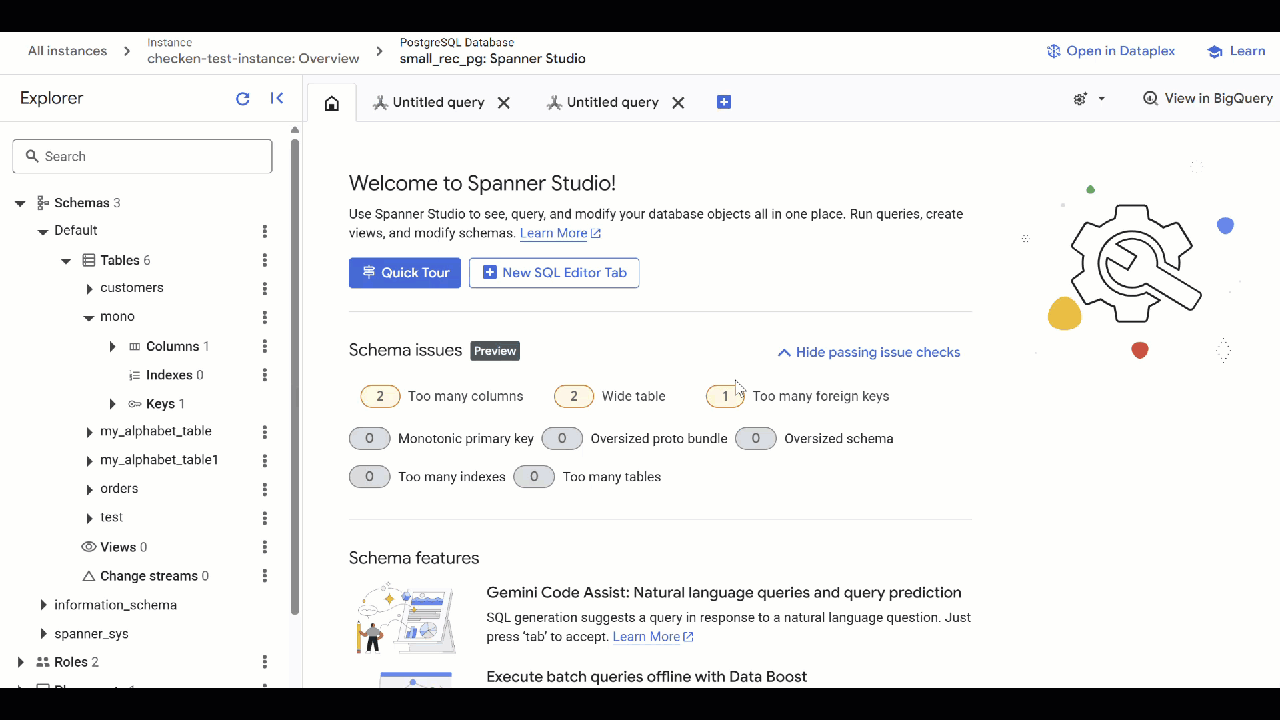Open more options for customers table

click(265, 288)
